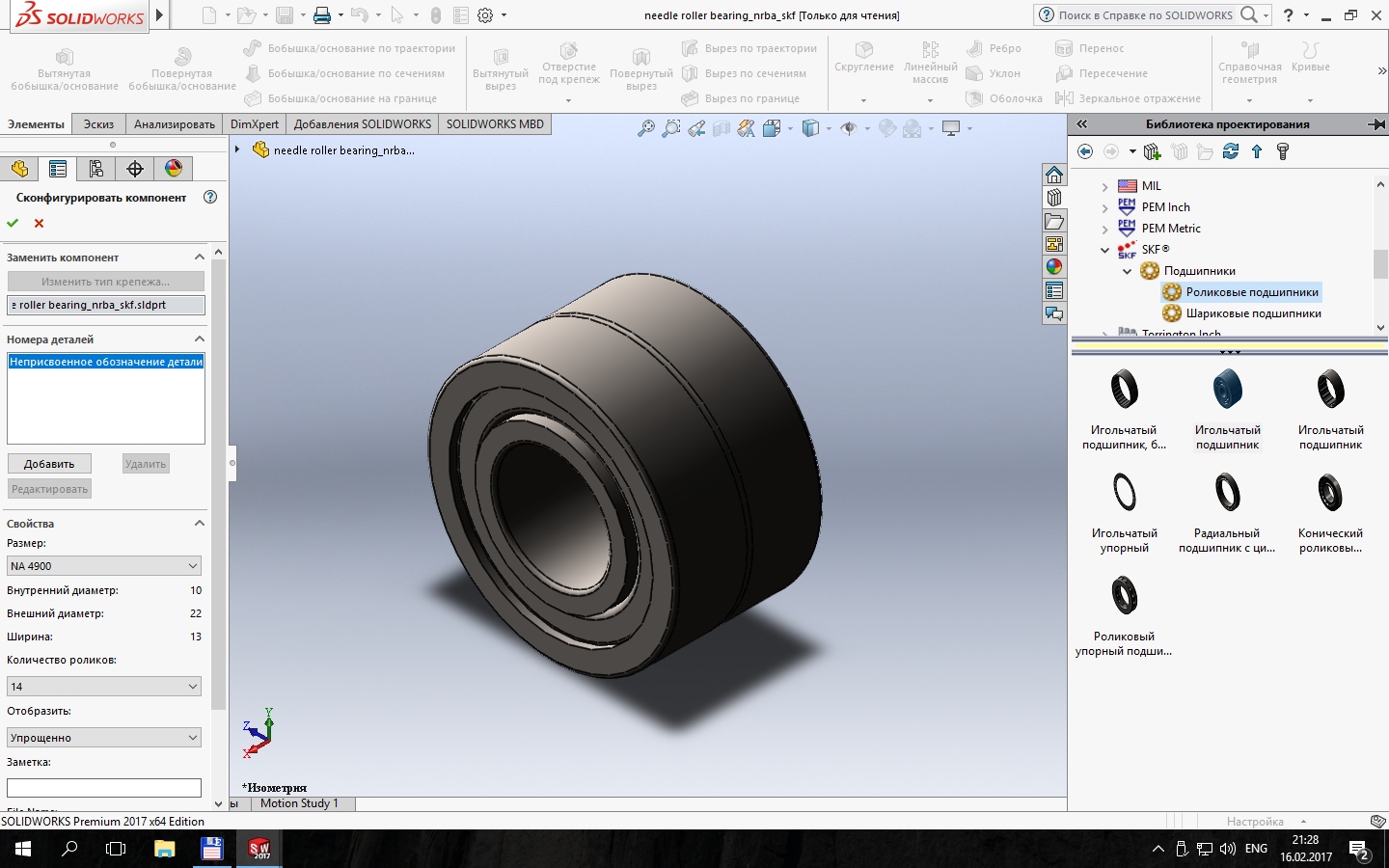Click the SOLIDWORKS Resources home icon

(1054, 175)
